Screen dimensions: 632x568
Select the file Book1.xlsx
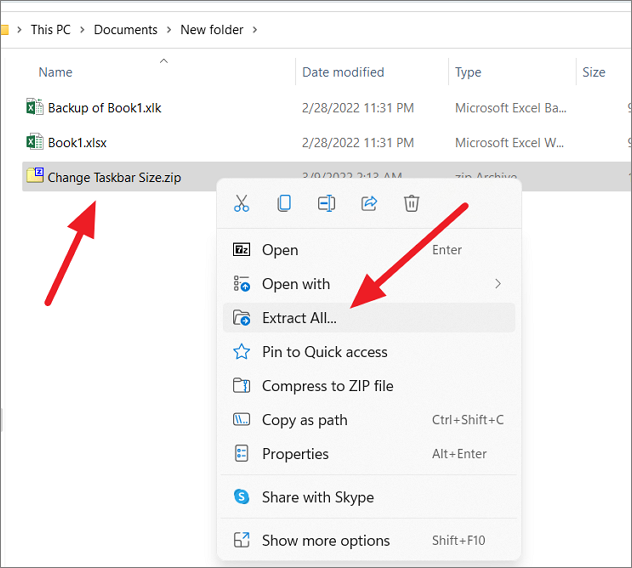77,143
